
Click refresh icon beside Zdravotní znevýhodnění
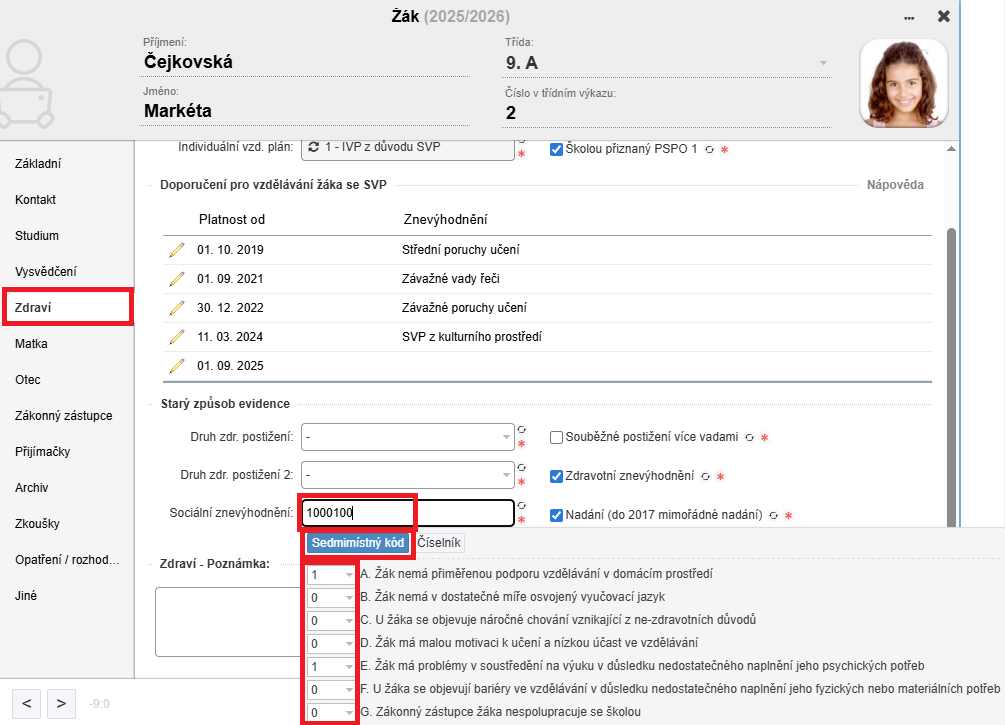point(705,477)
